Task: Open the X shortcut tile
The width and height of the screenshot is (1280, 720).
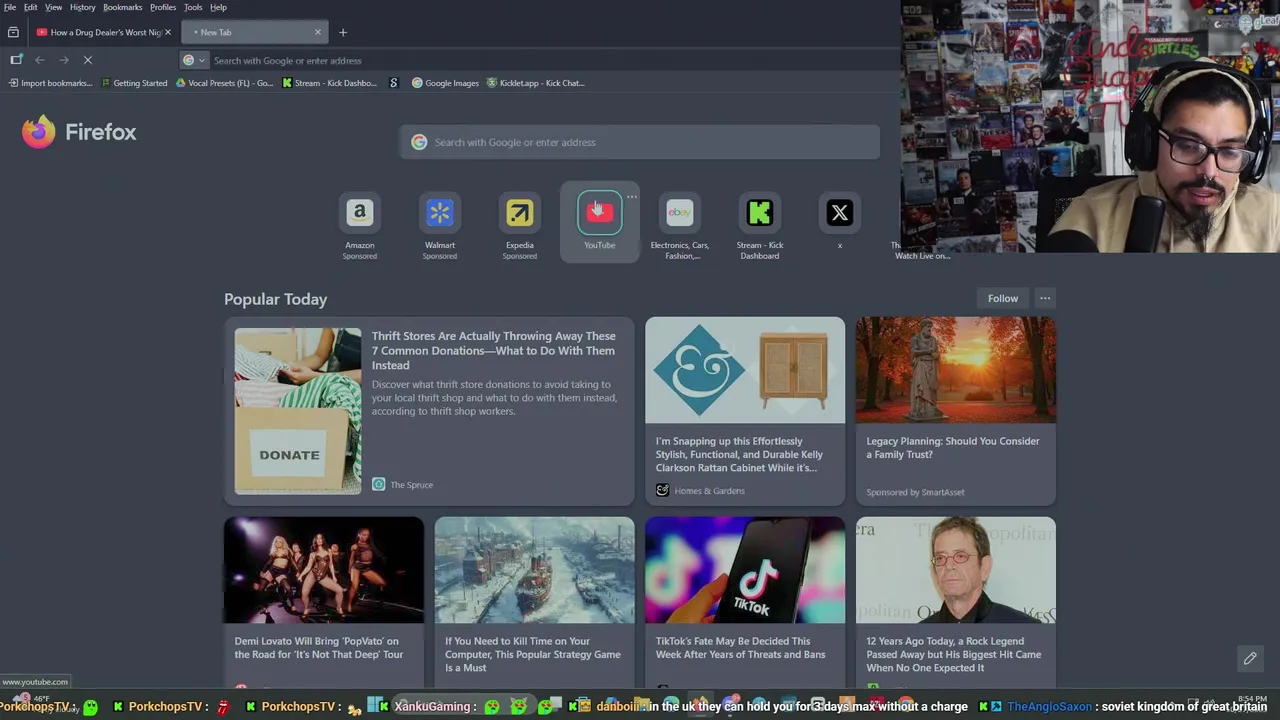Action: (840, 222)
